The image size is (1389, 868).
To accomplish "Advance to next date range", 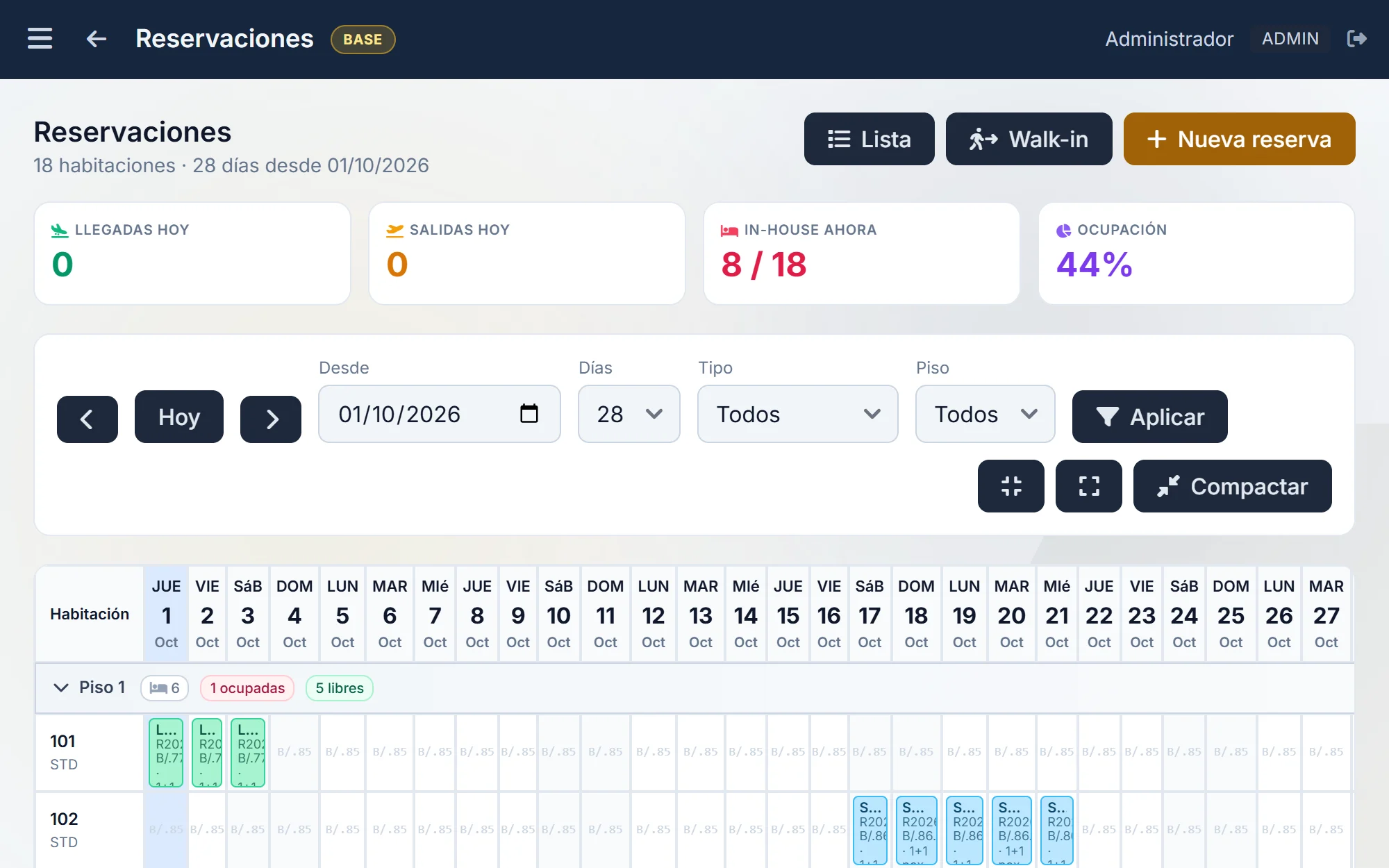I will point(271,419).
